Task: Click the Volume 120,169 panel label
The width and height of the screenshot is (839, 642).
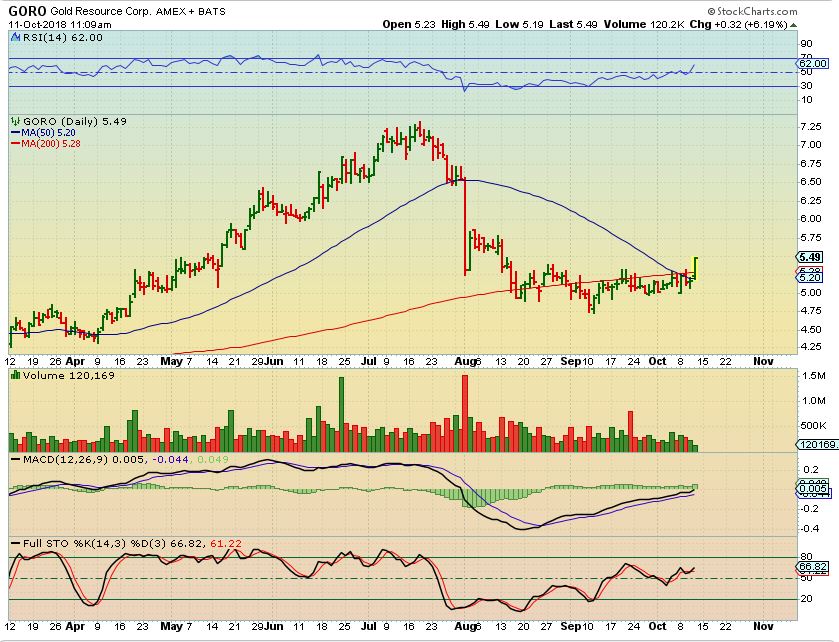Action: 68,376
